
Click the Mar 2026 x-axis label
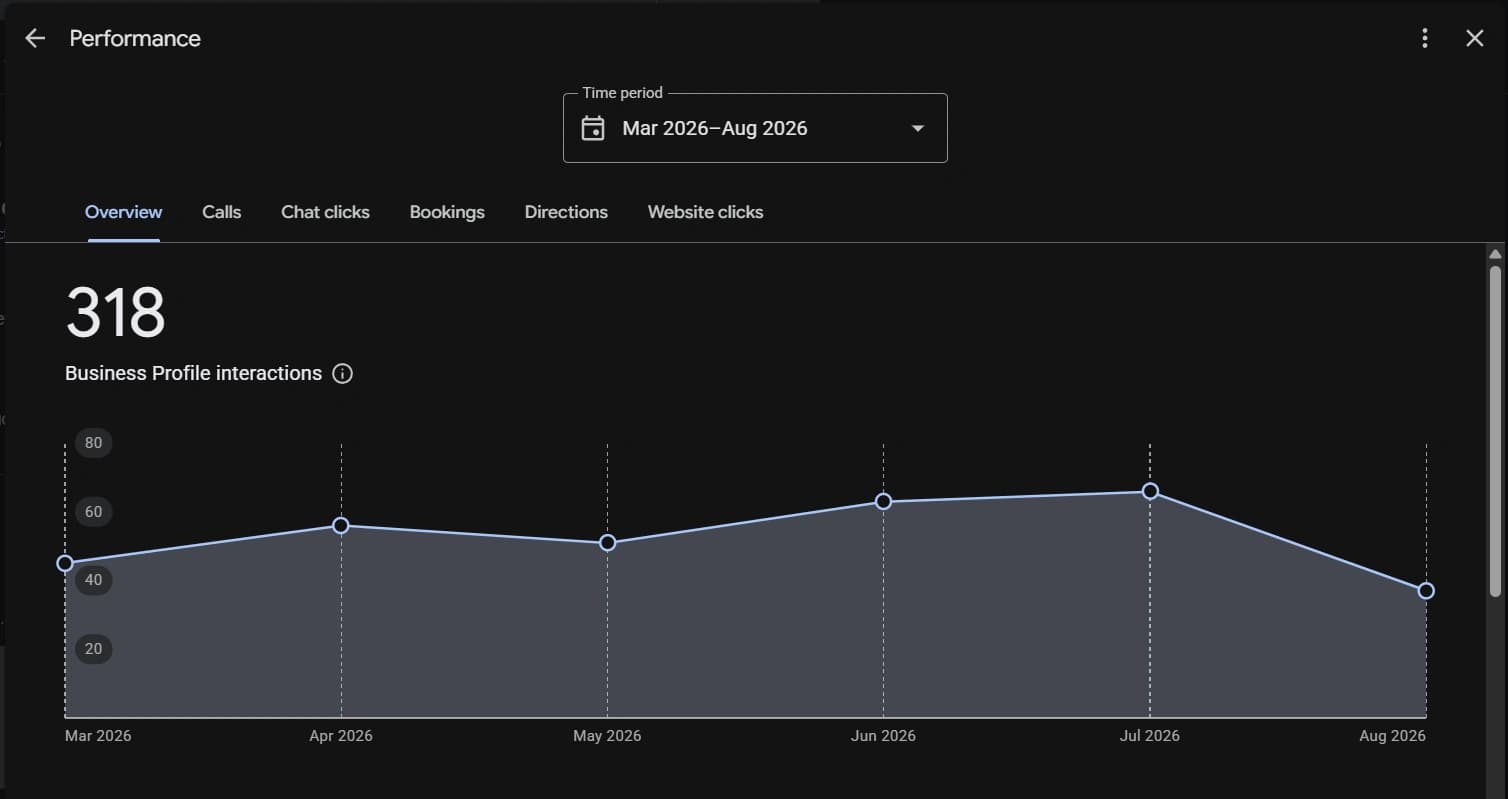(x=98, y=736)
